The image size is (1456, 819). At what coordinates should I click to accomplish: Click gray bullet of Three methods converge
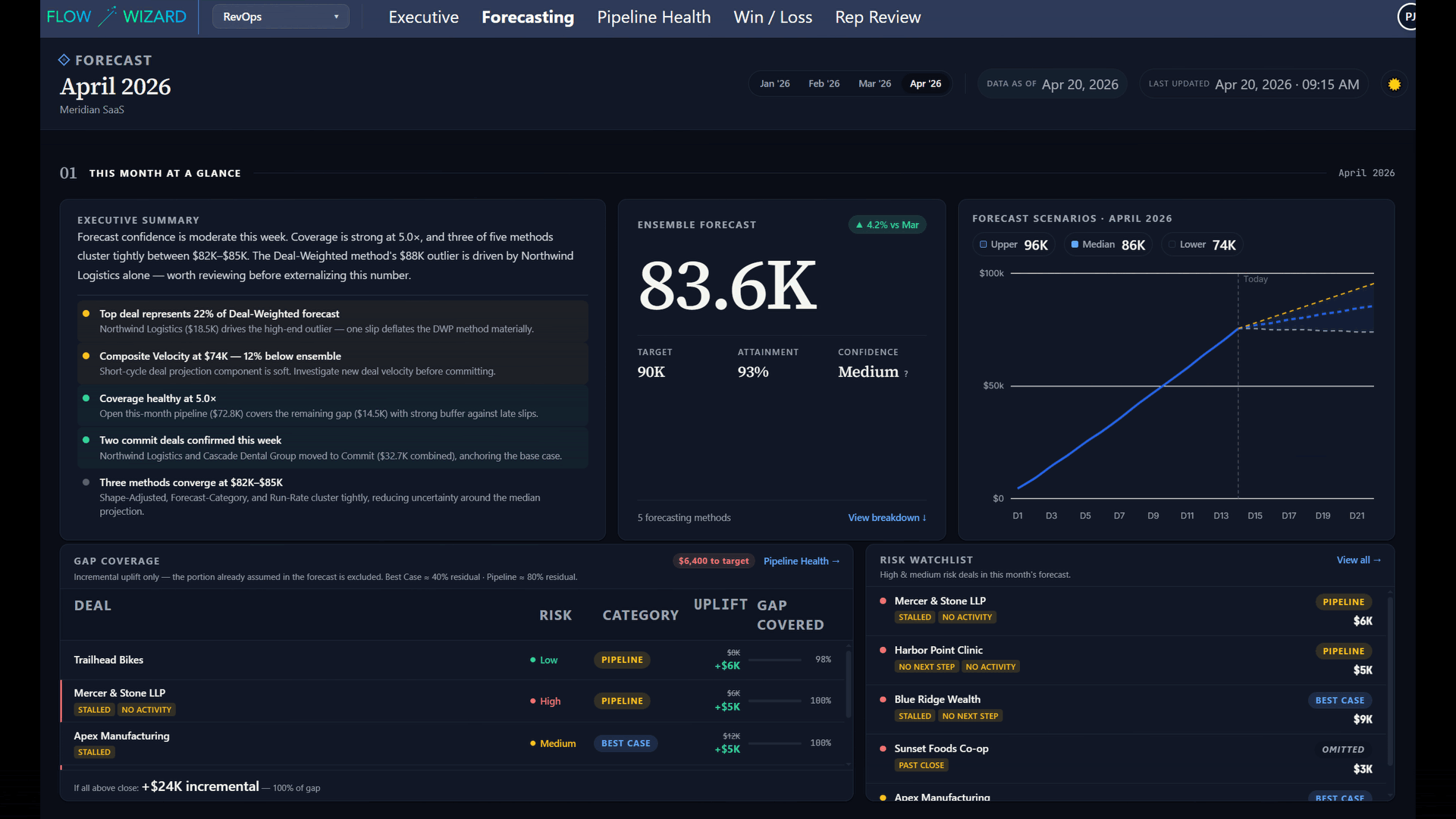[x=86, y=482]
